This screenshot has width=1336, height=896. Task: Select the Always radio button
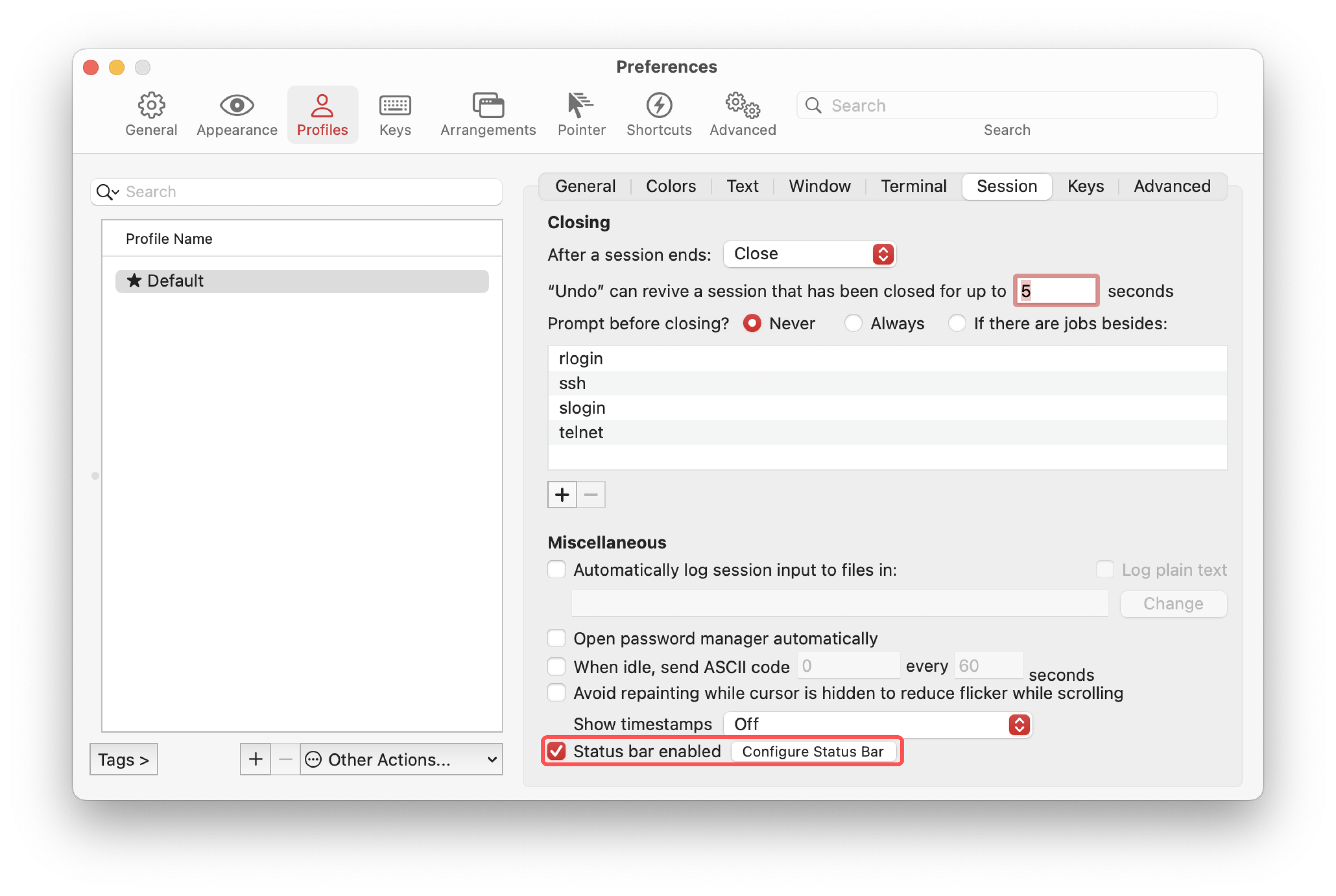coord(853,323)
